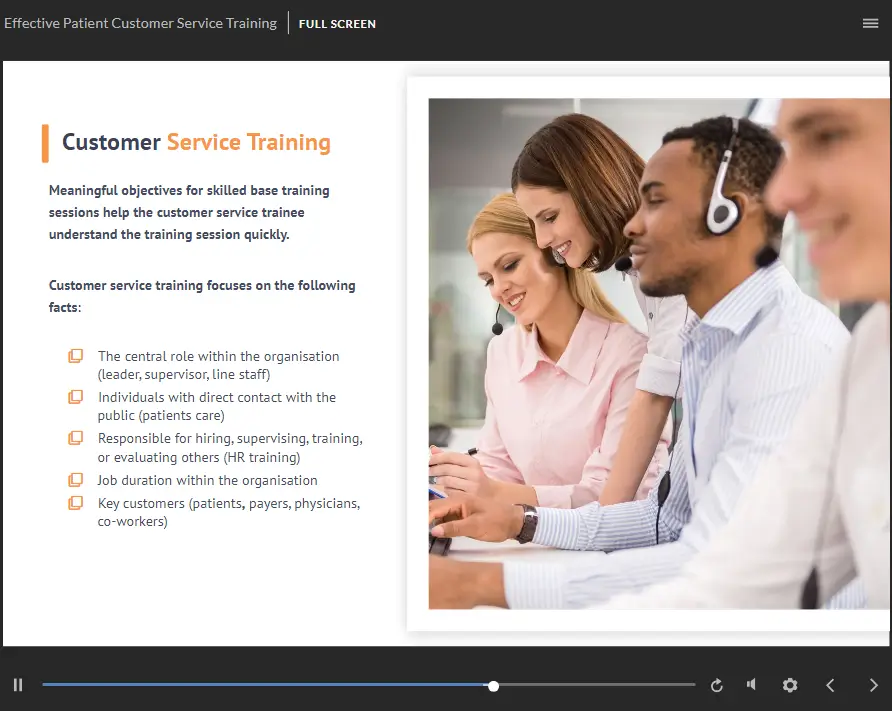Image resolution: width=892 pixels, height=711 pixels.
Task: Click the played portion of the seekbar
Action: point(260,685)
